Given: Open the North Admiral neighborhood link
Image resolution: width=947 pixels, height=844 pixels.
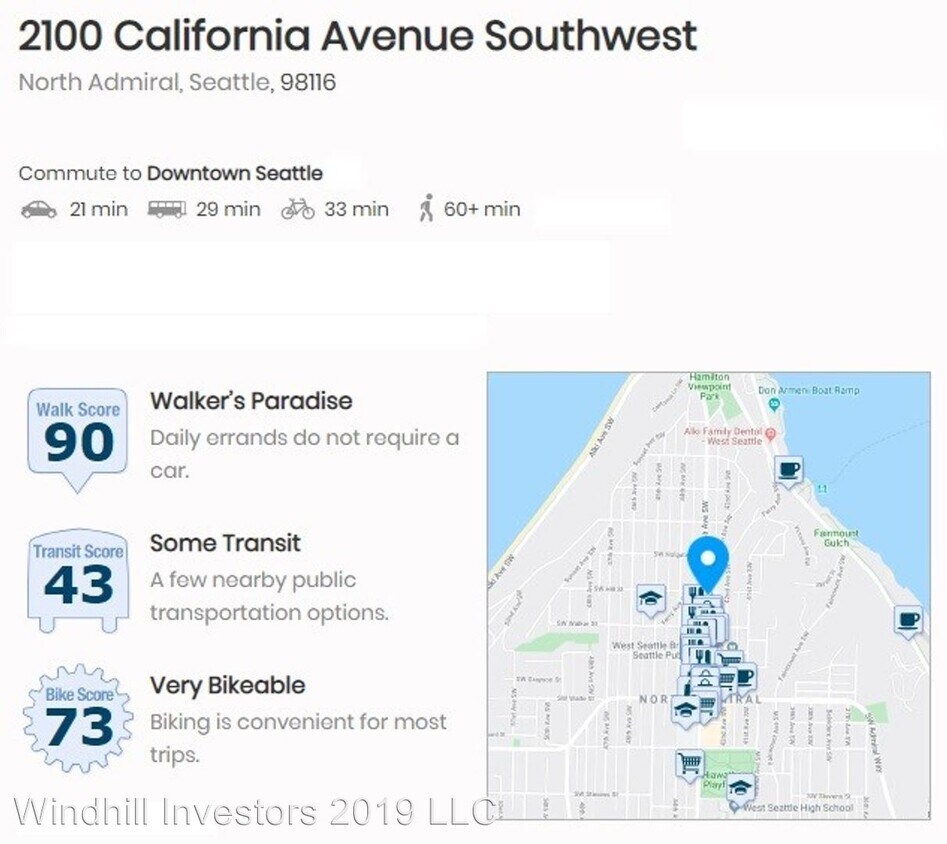Looking at the screenshot, I should tap(97, 82).
